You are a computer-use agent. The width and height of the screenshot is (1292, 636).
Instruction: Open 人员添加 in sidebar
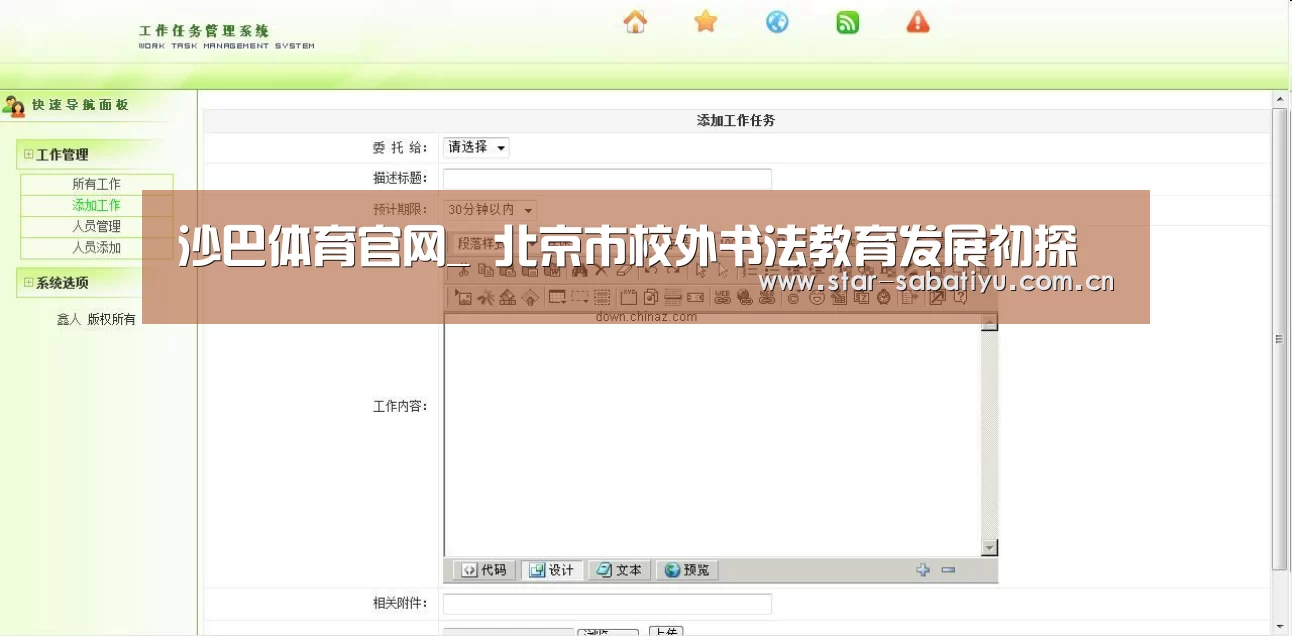(x=96, y=247)
